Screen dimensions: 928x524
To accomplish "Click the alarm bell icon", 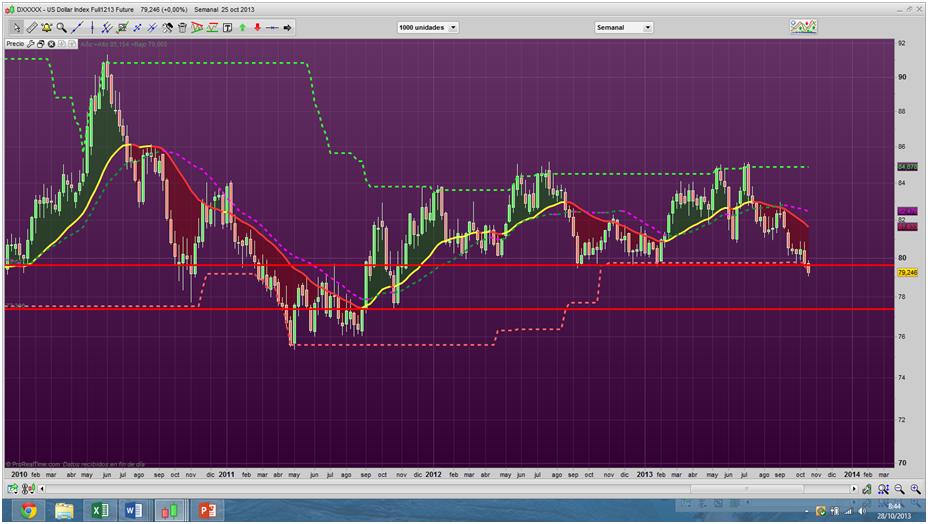I will (46, 27).
